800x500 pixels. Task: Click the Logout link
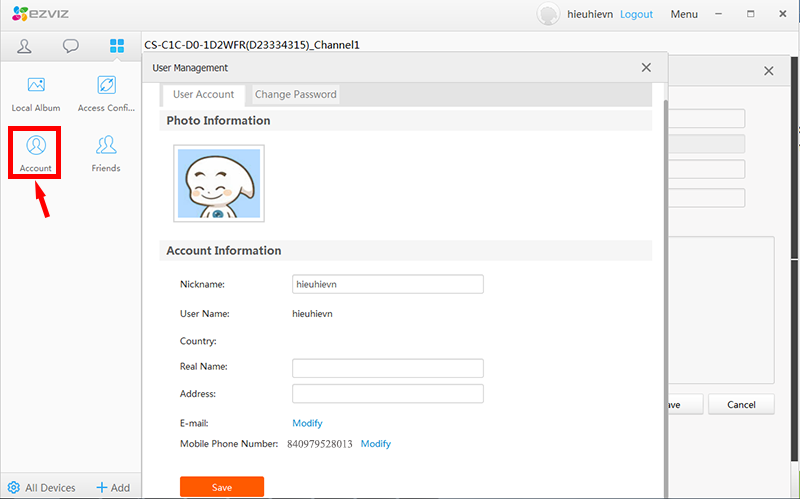click(636, 14)
